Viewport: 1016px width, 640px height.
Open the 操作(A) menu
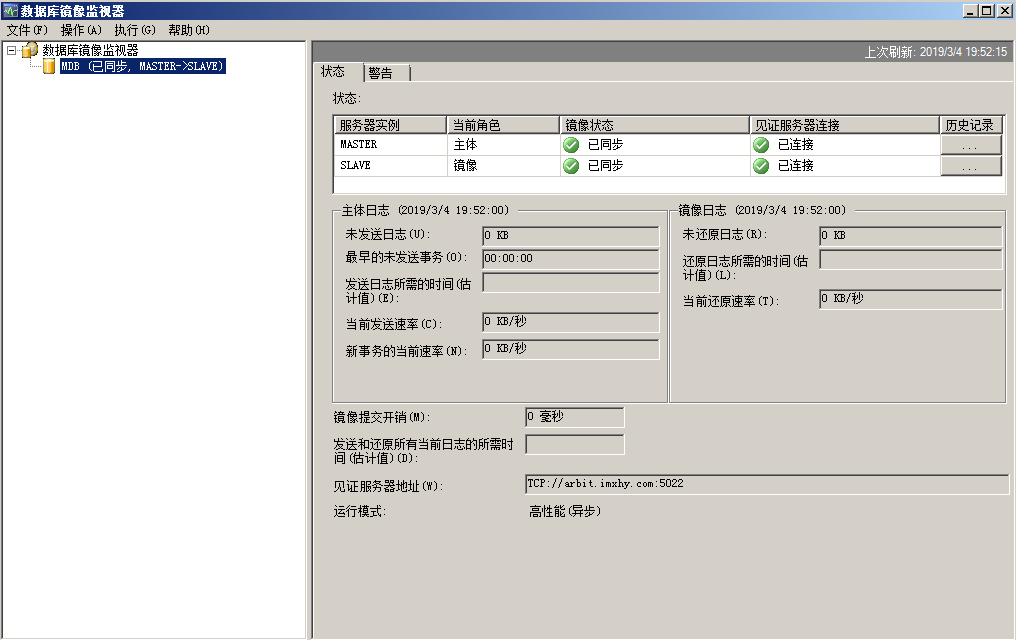81,30
